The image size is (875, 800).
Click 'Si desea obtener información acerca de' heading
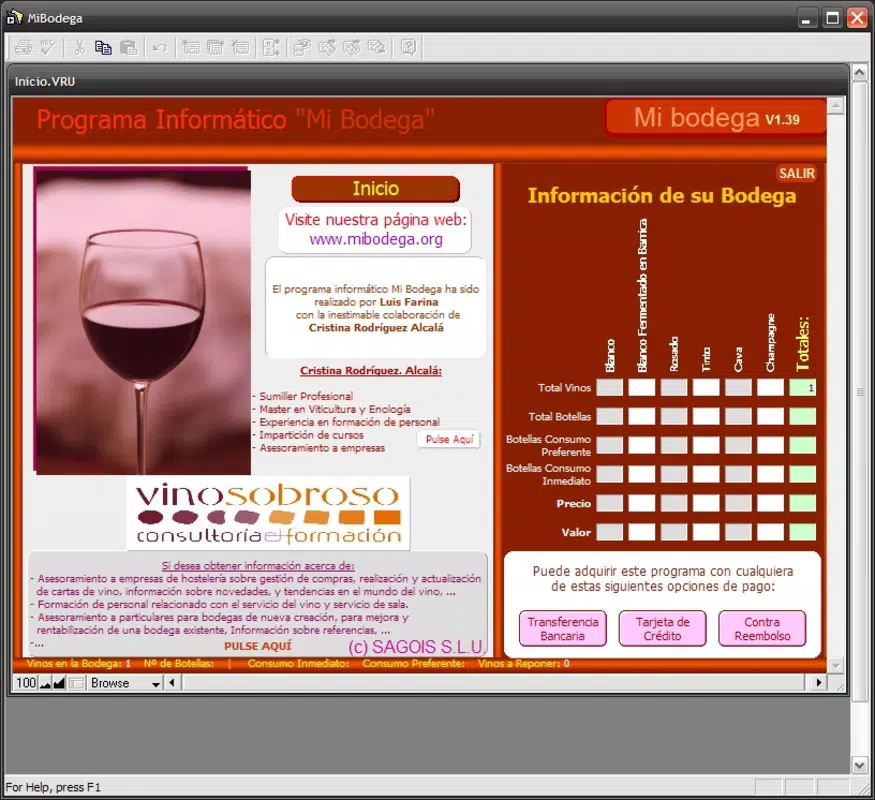tap(258, 566)
